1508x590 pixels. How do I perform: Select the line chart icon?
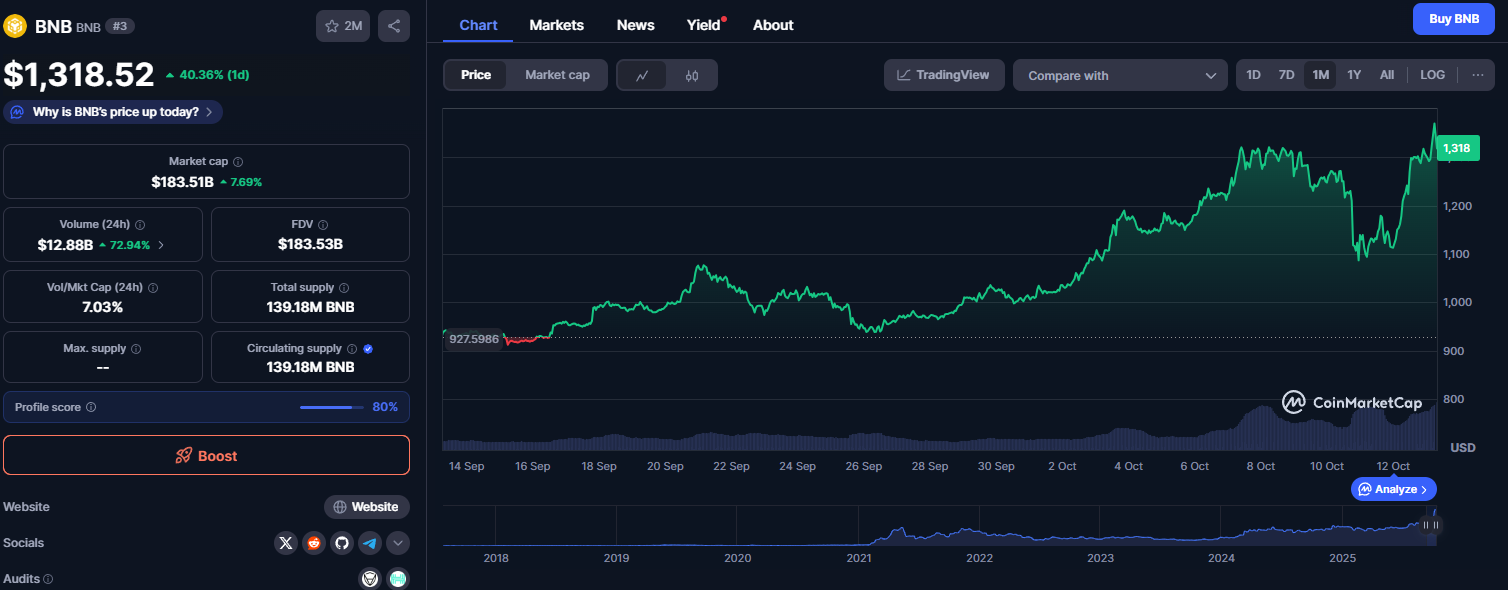coord(642,75)
